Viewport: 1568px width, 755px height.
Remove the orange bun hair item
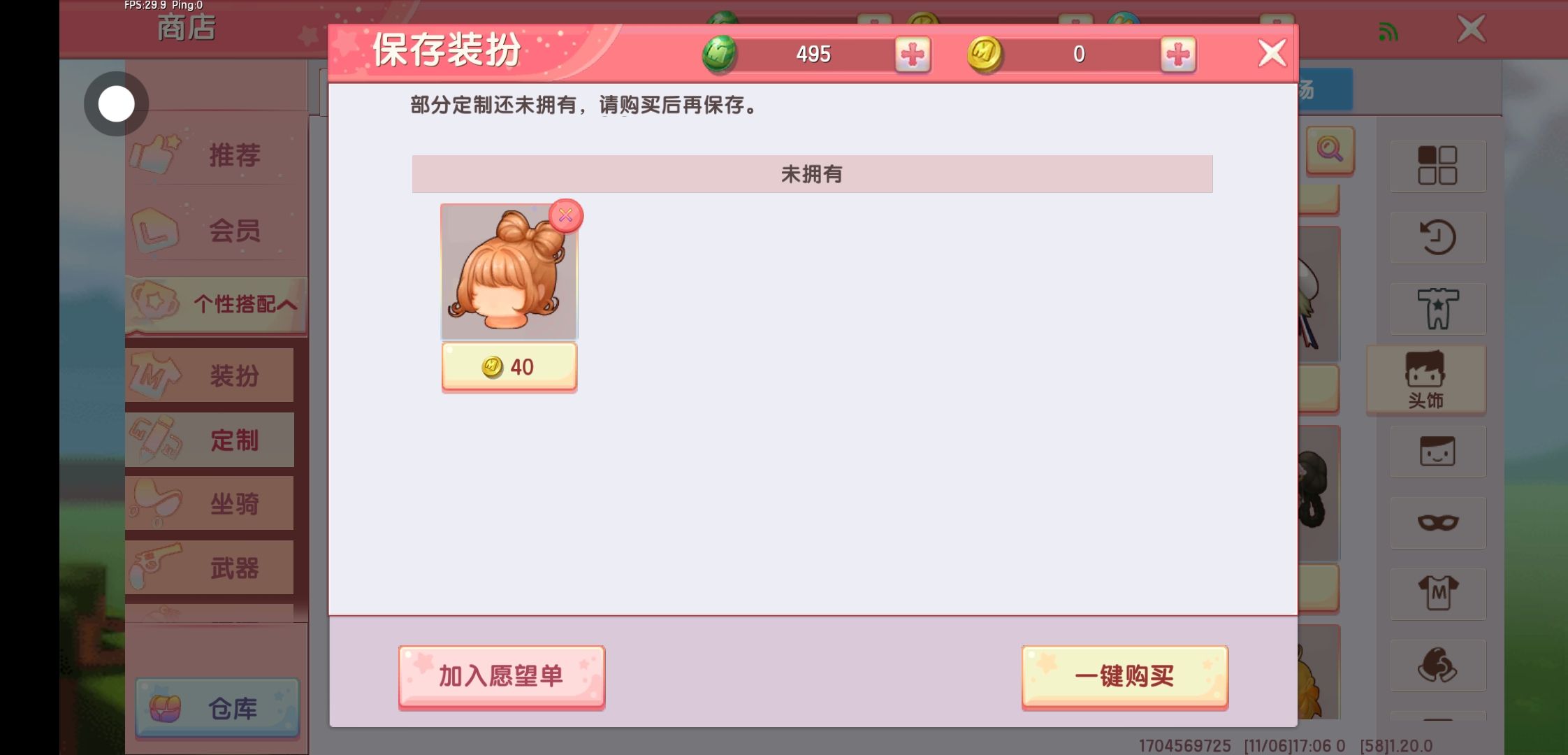(x=566, y=215)
